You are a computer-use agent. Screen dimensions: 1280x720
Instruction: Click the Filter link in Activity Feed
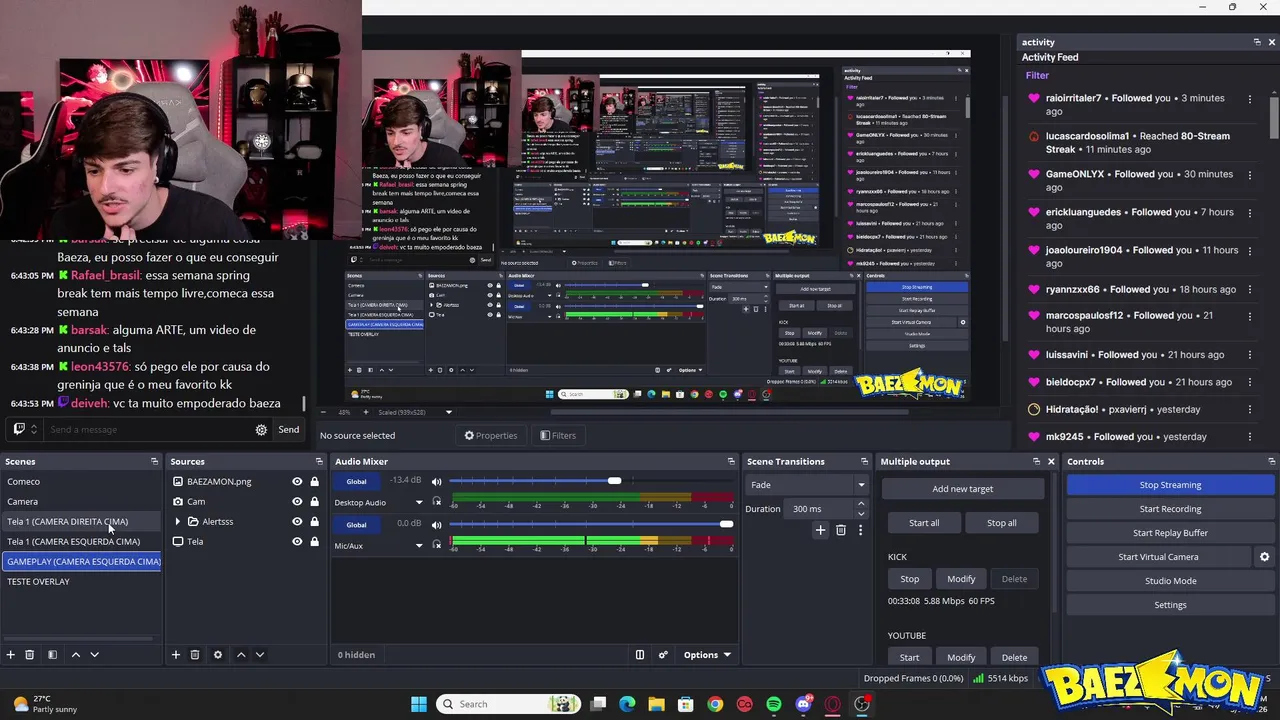(1037, 75)
